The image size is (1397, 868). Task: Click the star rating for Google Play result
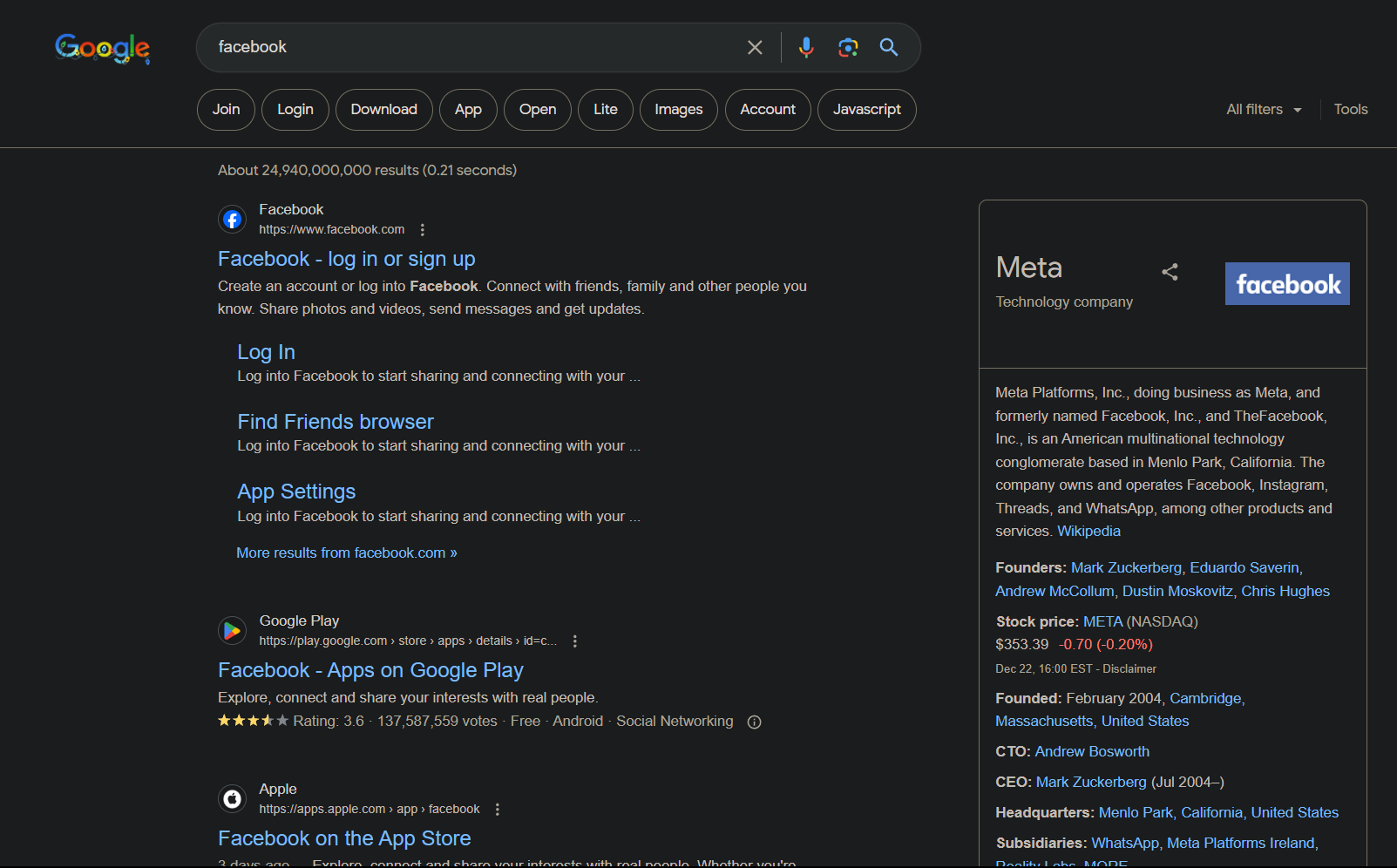(253, 721)
